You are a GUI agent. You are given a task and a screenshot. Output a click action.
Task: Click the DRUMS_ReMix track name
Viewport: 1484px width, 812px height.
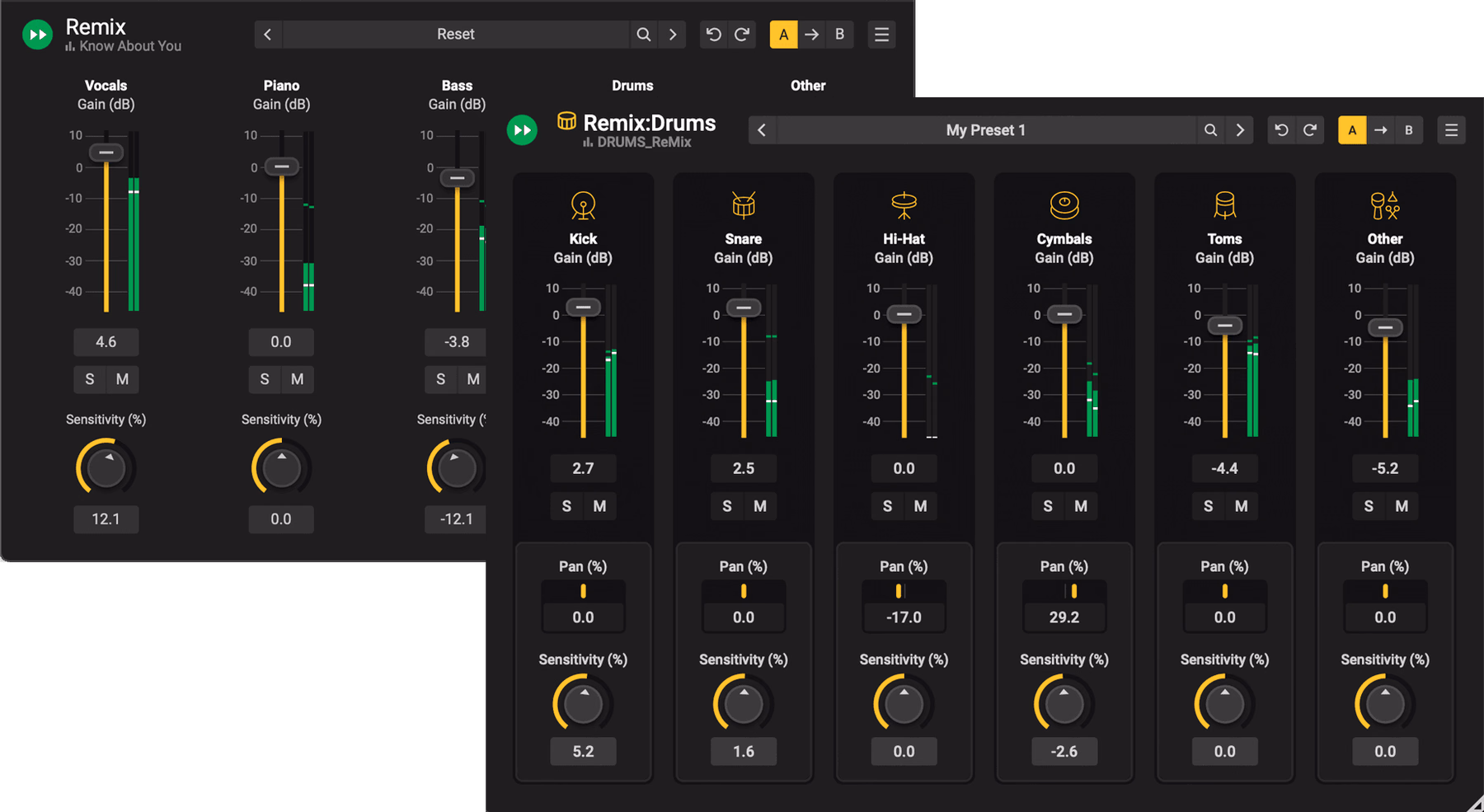pyautogui.click(x=644, y=142)
